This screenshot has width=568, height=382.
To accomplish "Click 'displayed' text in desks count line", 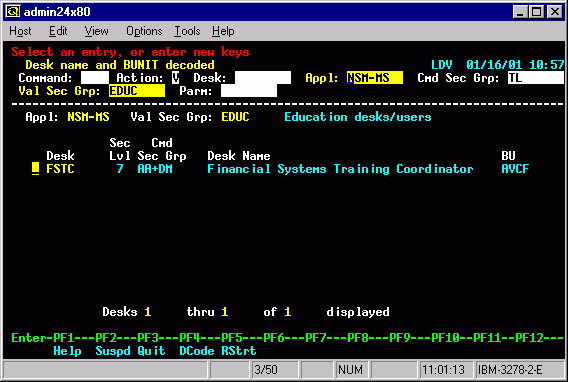I will 358,312.
